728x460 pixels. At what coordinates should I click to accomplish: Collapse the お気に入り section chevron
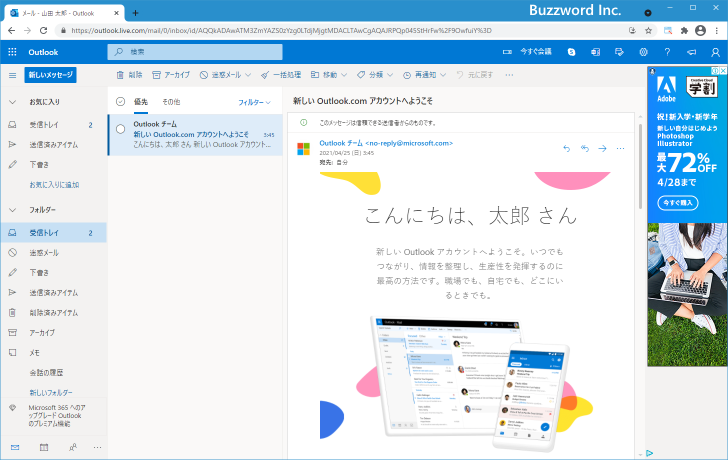coord(13,102)
